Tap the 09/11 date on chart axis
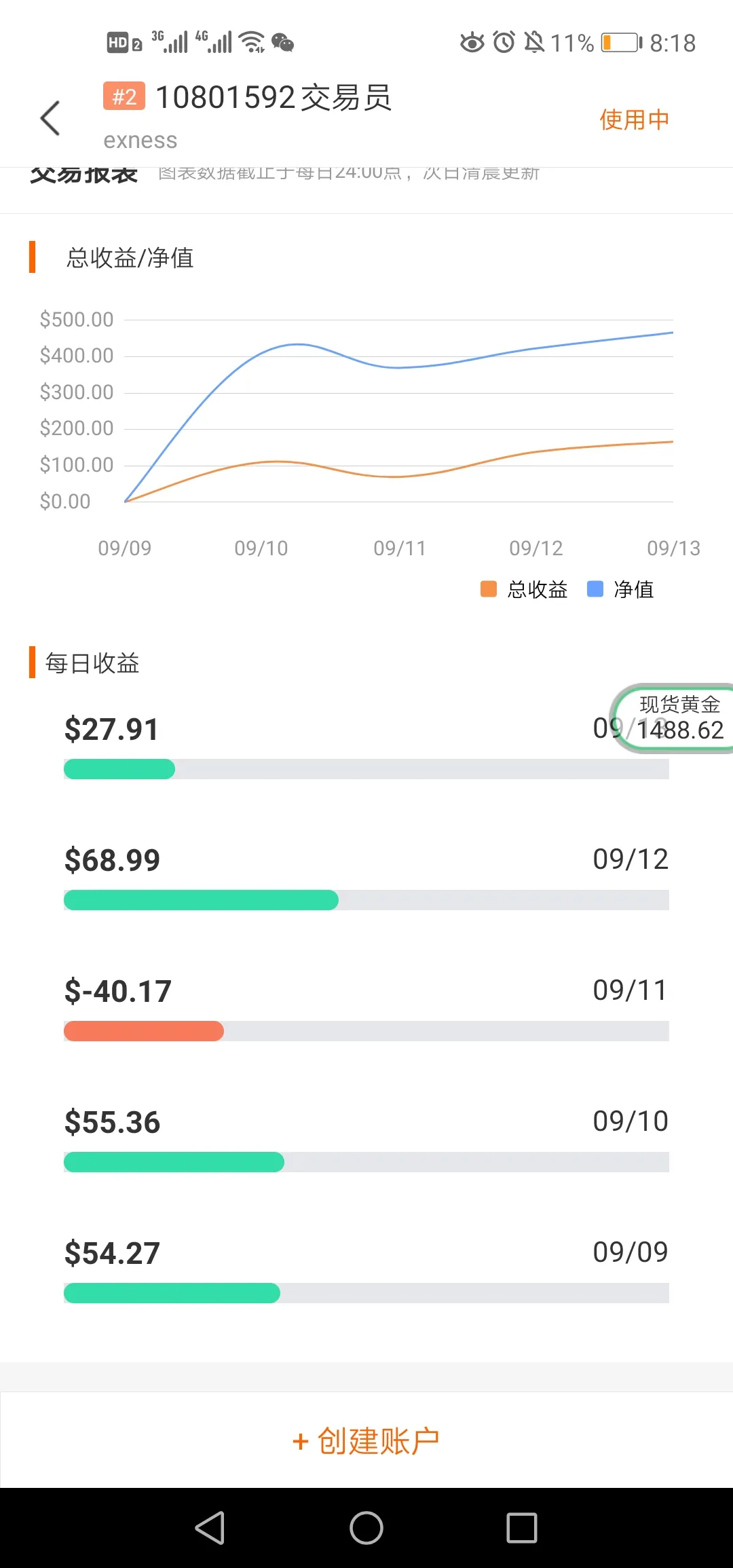733x1568 pixels. (400, 548)
